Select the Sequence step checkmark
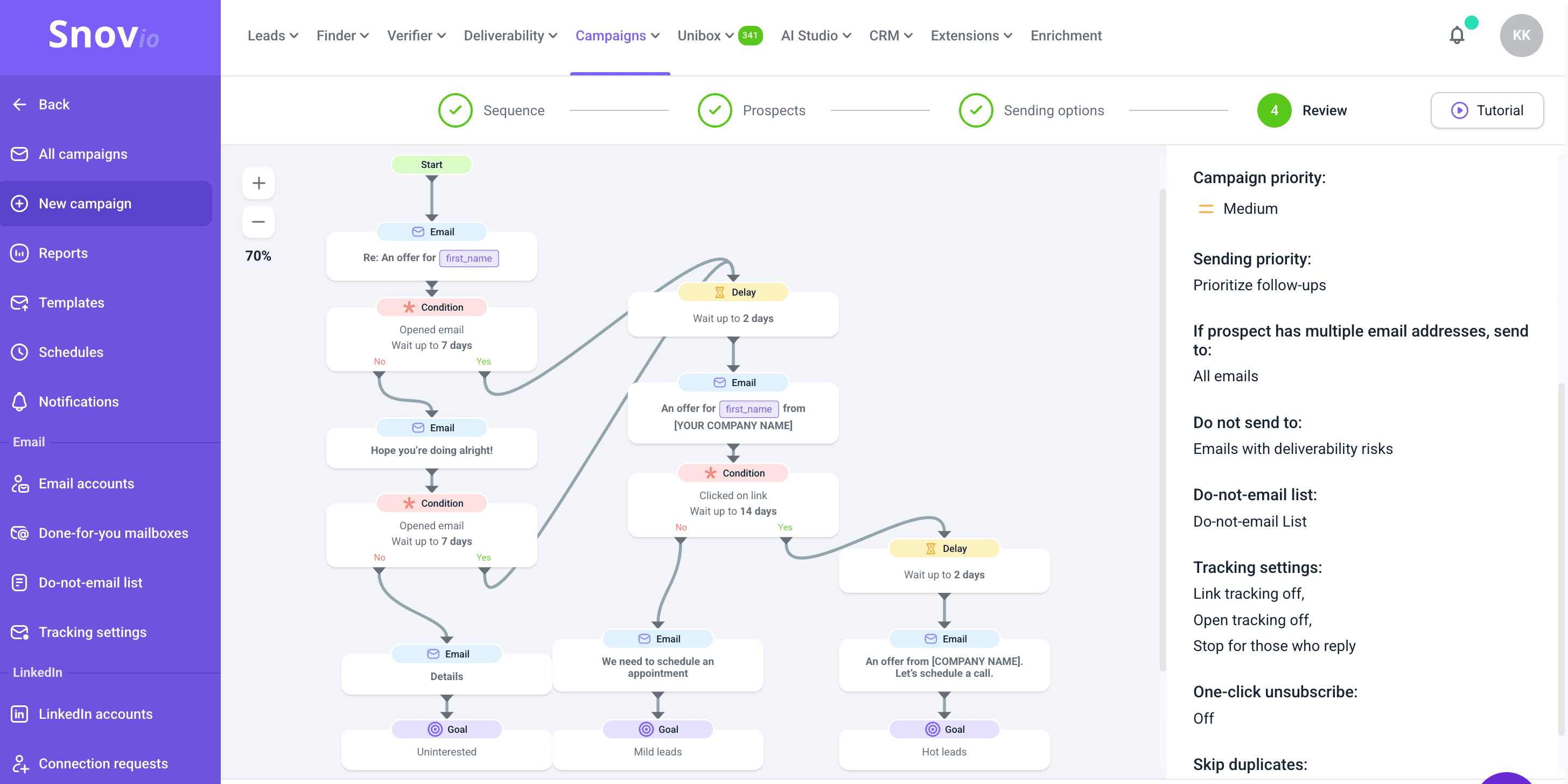Image resolution: width=1568 pixels, height=784 pixels. [456, 110]
